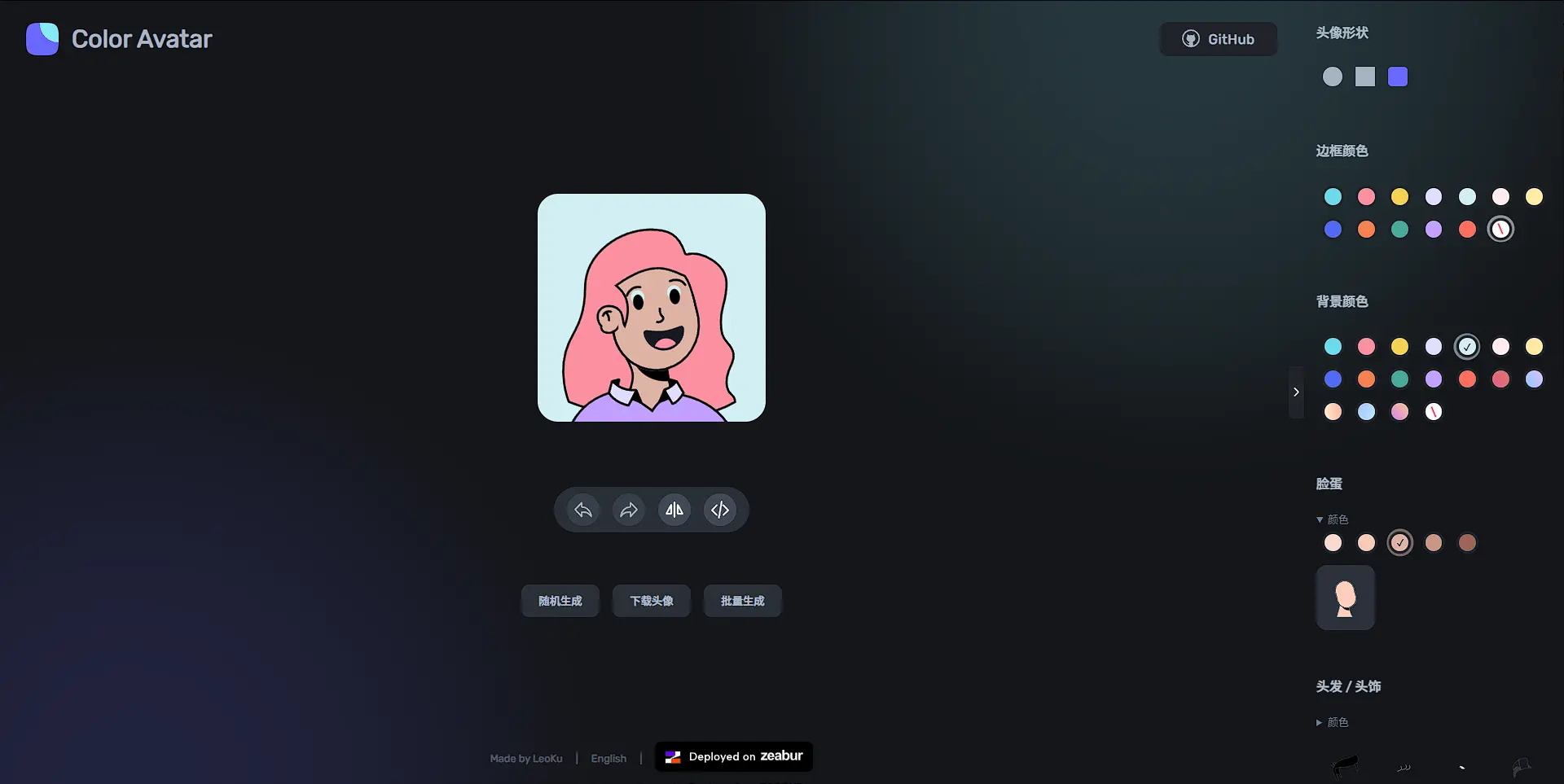This screenshot has width=1564, height=784.
Task: Expand the hair 颜色 section
Action: click(1333, 722)
